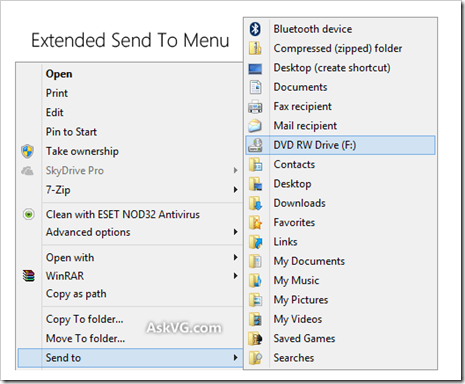This screenshot has height=384, width=465.
Task: Select the Edit menu entry
Action: point(55,112)
